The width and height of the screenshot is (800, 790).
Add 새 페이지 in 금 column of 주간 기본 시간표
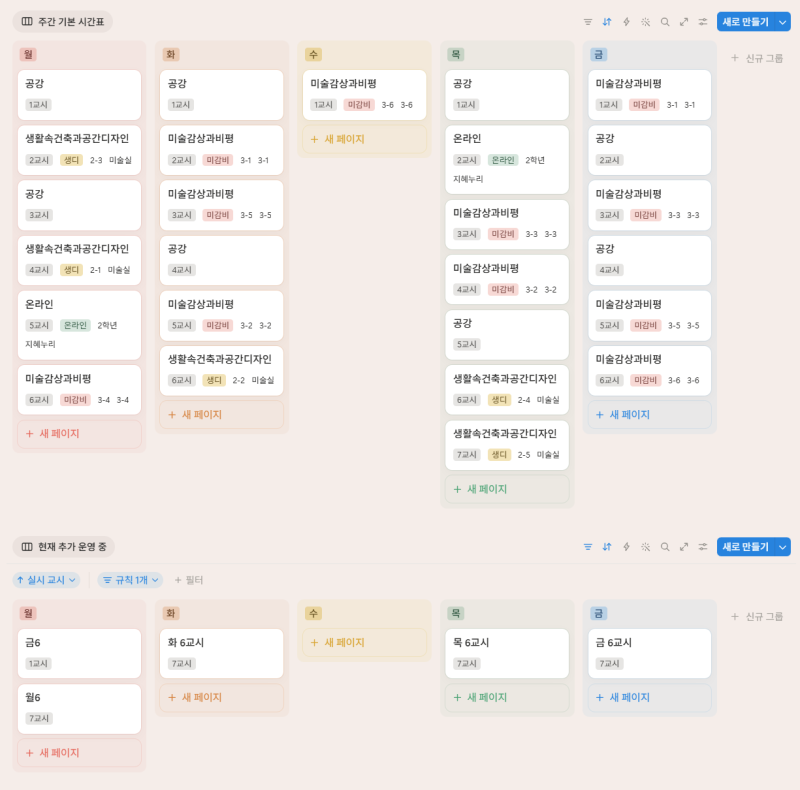649,414
